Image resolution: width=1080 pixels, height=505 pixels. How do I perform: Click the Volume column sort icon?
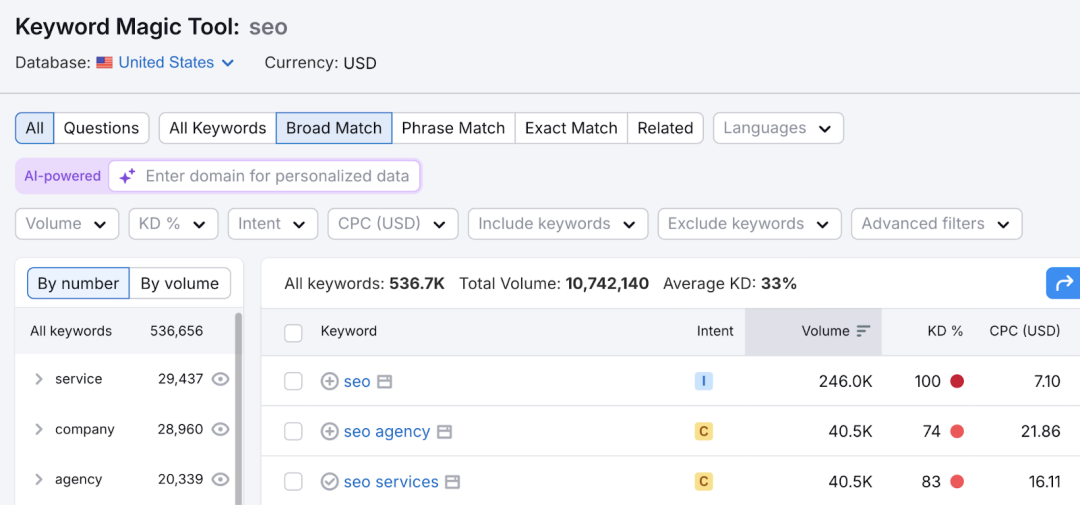[x=864, y=331]
